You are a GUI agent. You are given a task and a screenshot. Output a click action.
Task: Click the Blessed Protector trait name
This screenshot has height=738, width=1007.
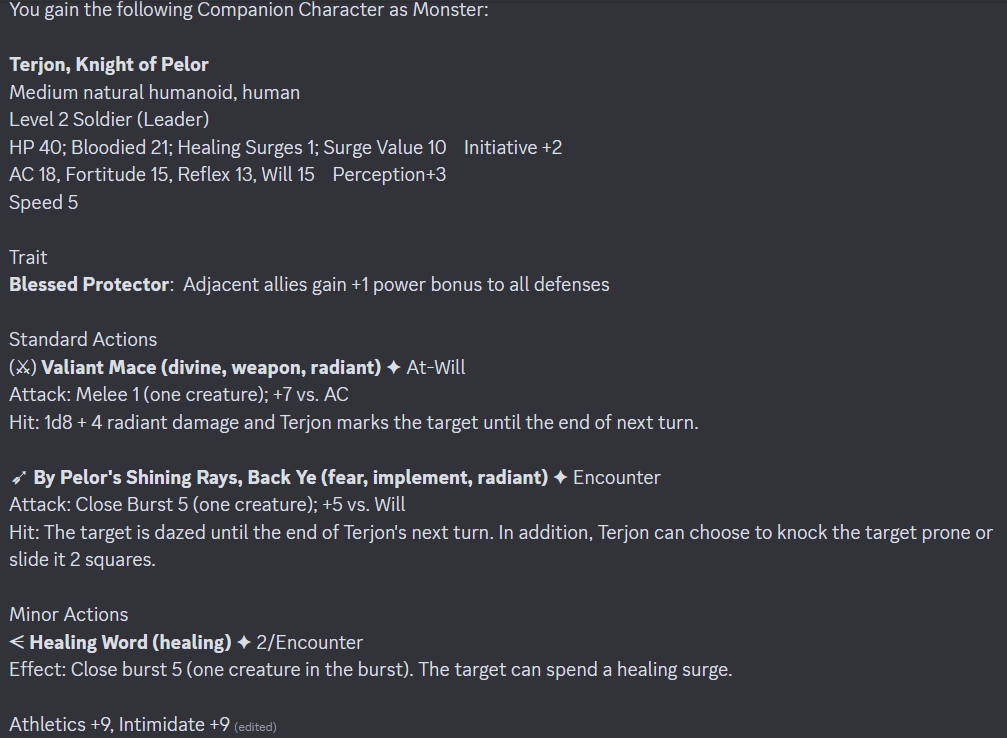89,285
